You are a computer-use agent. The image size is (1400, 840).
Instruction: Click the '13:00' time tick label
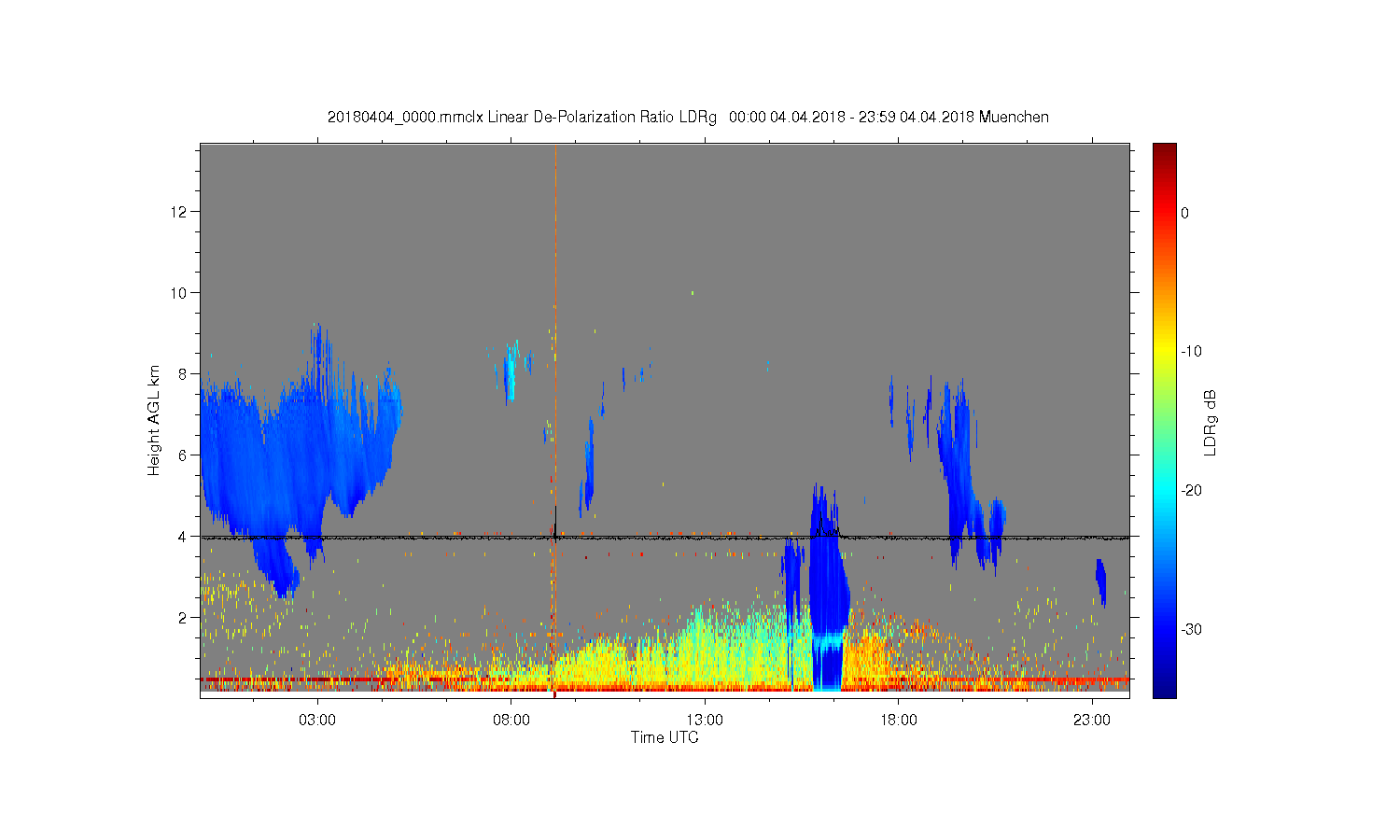pos(705,721)
